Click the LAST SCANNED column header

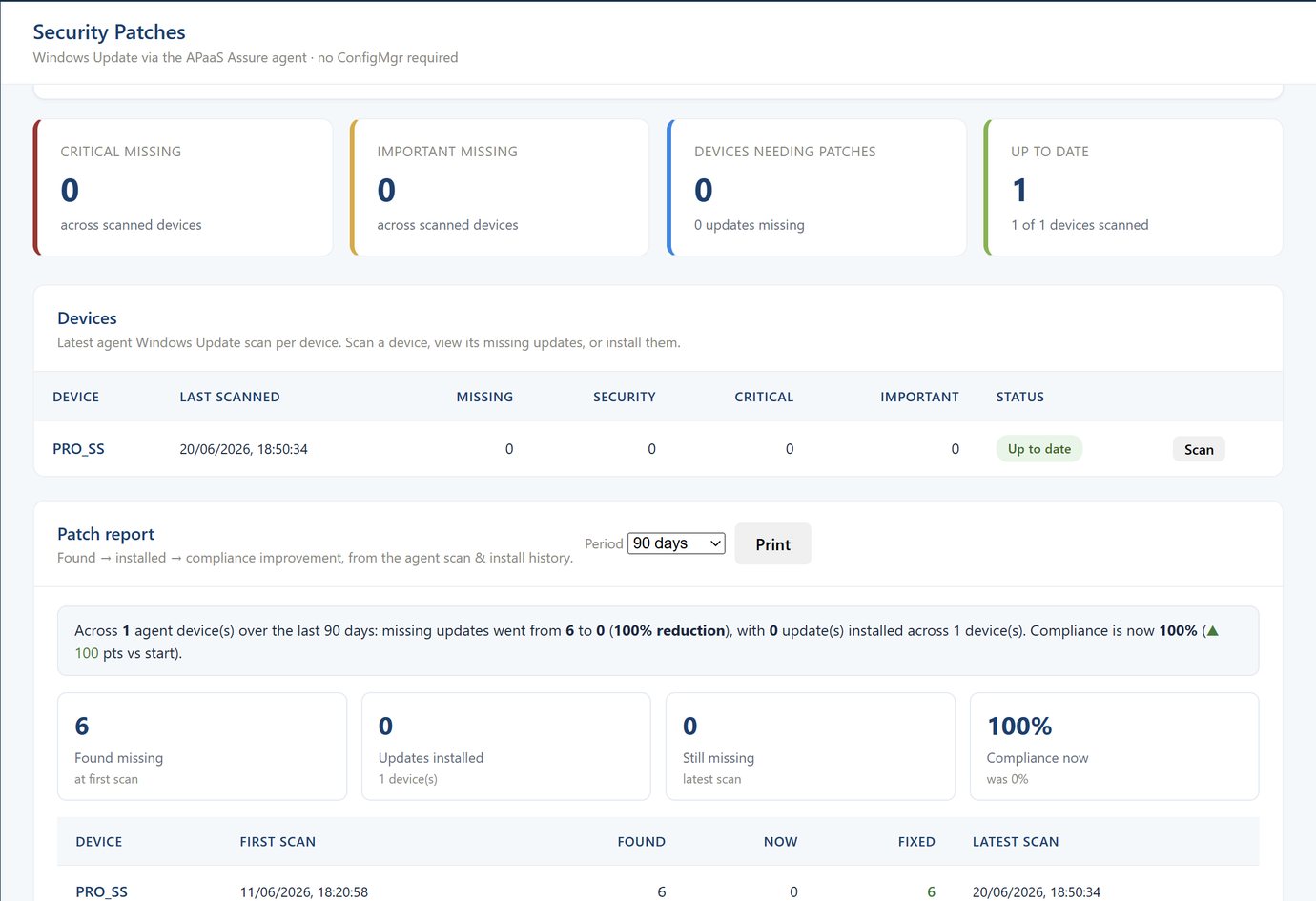point(230,397)
